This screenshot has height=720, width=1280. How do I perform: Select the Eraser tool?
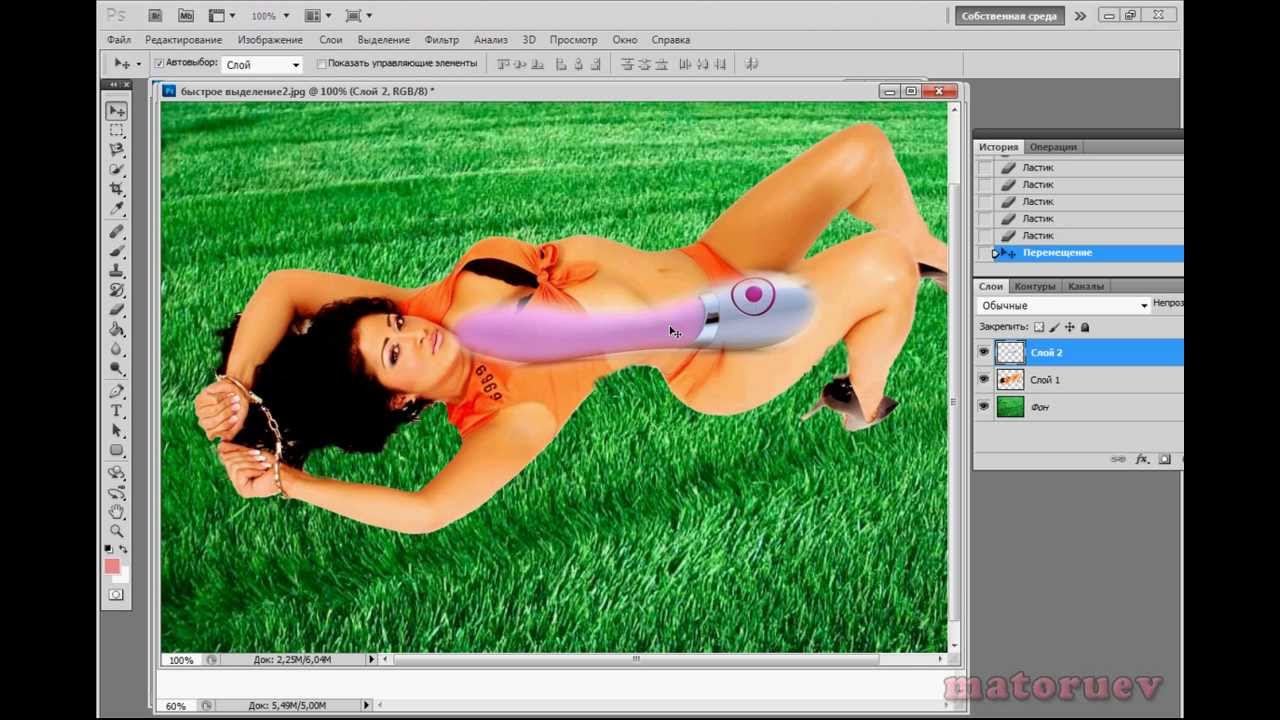click(117, 310)
